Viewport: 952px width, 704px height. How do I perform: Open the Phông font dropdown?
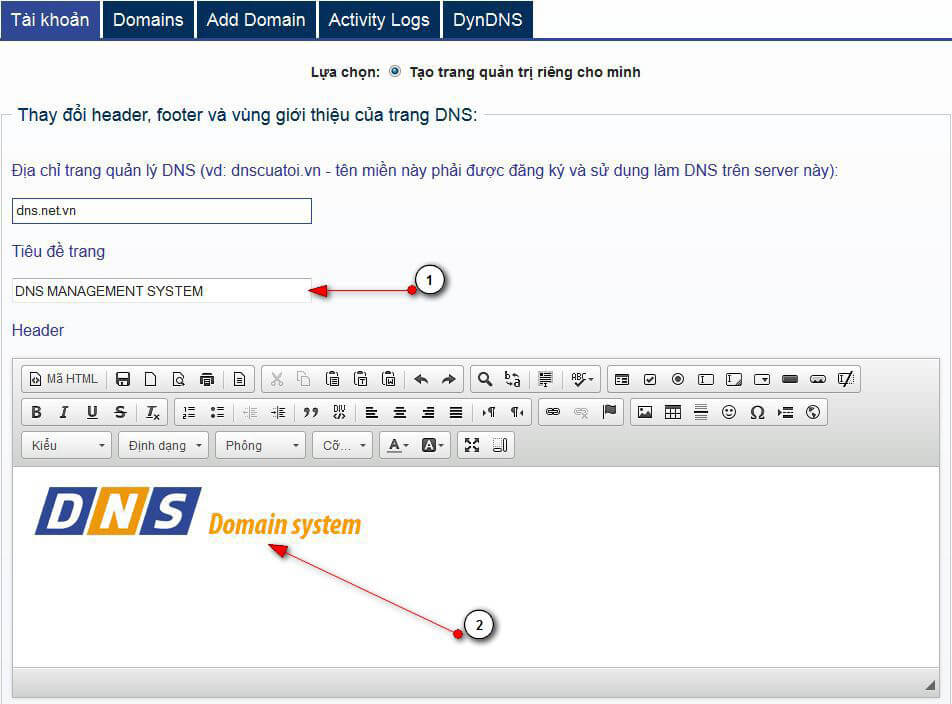[x=260, y=445]
